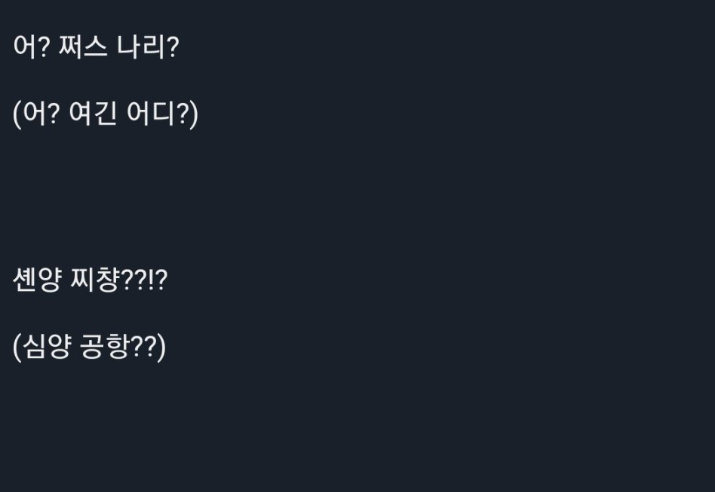Click the word "나리?"

click(148, 47)
